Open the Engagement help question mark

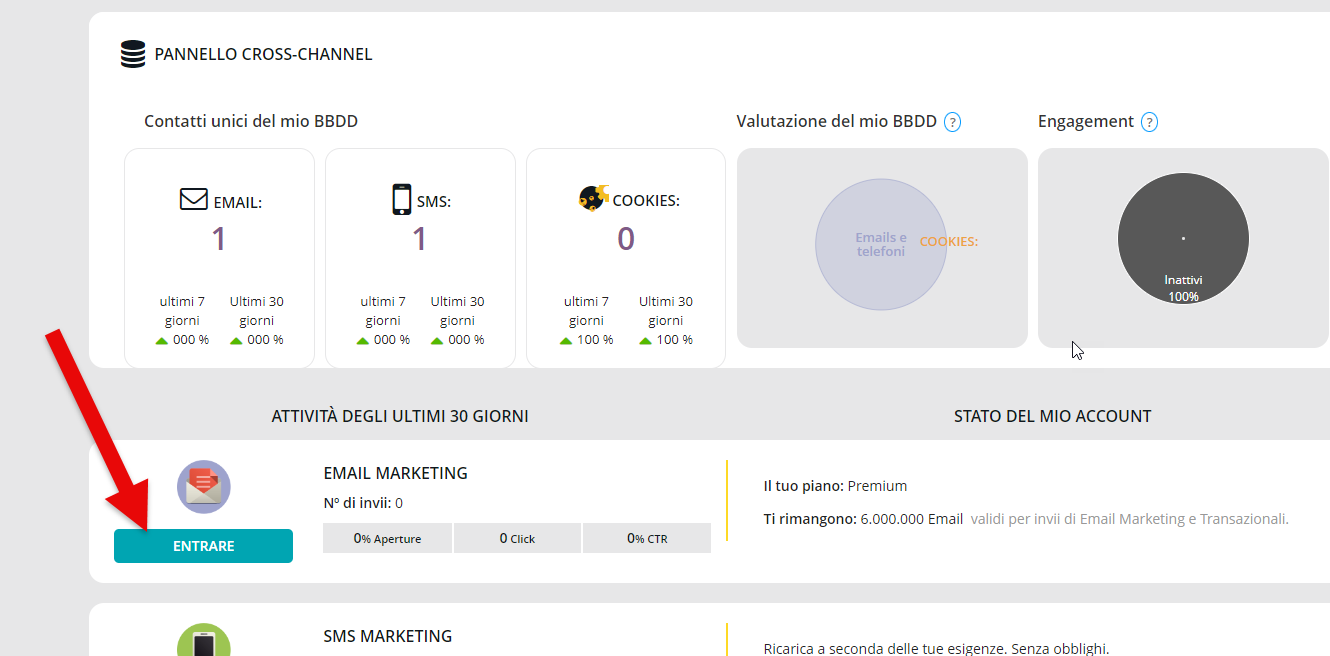(1149, 122)
